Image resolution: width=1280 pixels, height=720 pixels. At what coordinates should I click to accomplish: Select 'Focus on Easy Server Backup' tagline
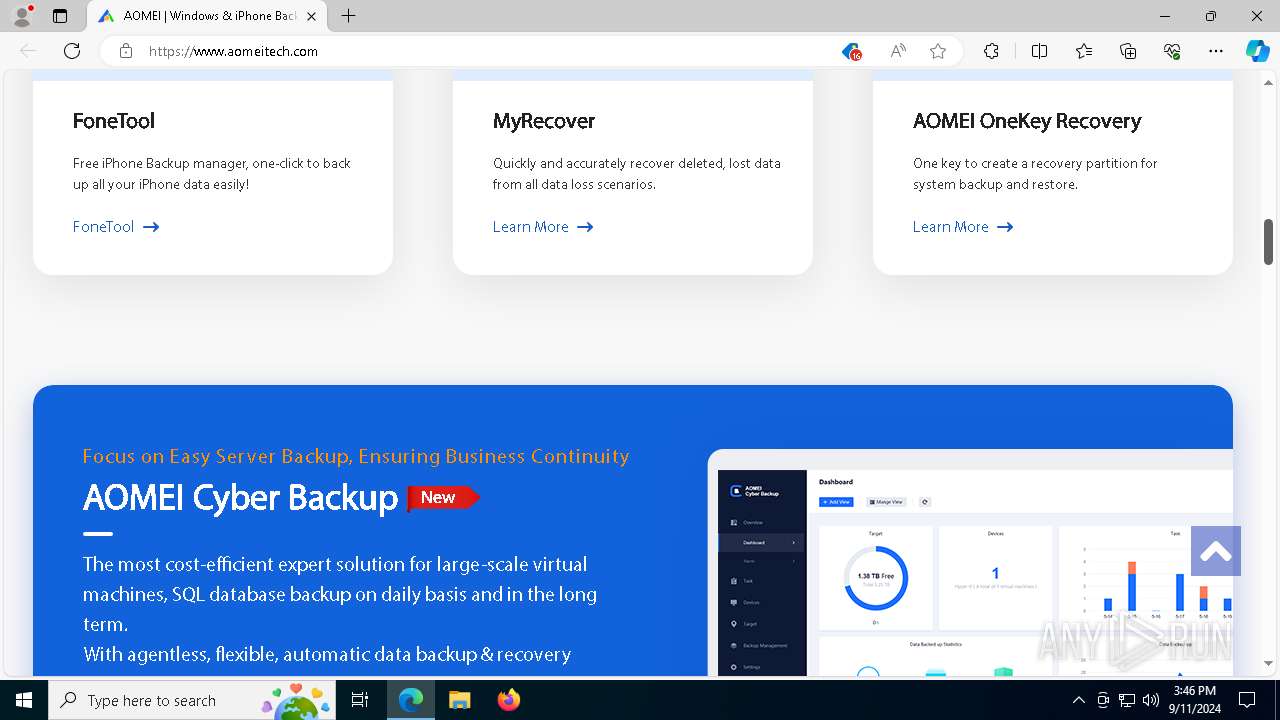[x=356, y=456]
